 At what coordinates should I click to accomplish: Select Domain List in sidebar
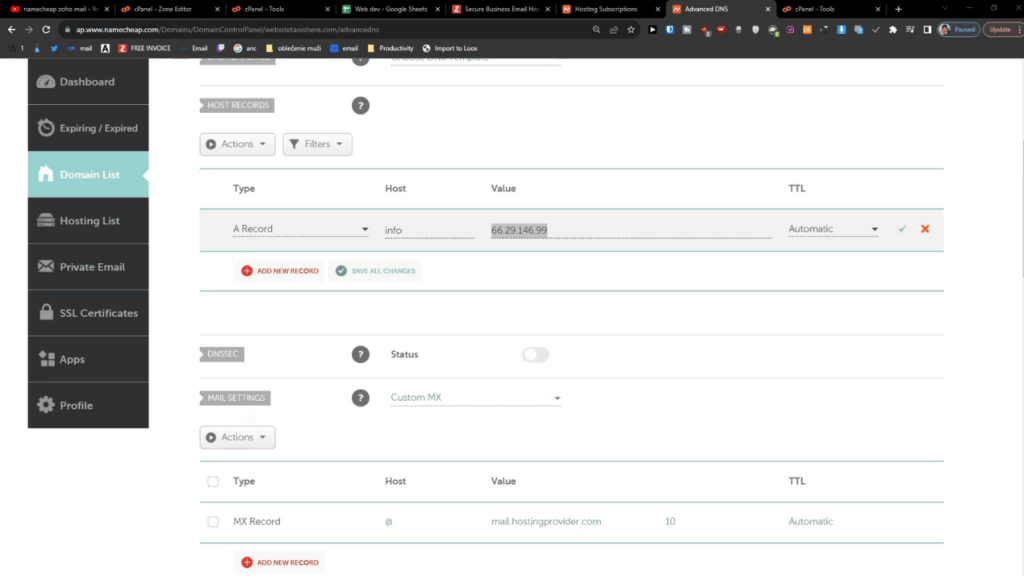click(88, 174)
